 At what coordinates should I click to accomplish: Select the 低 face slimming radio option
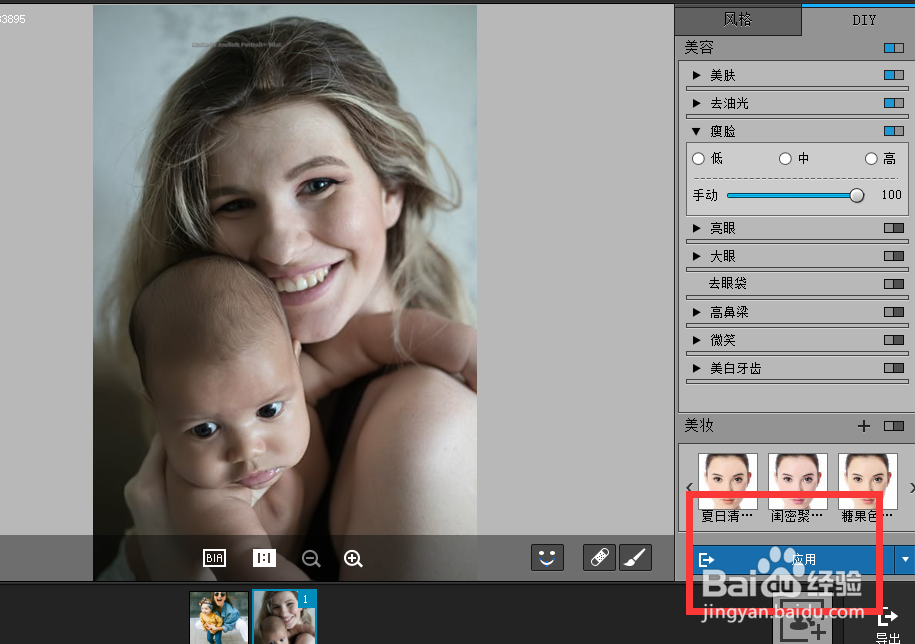pos(699,159)
